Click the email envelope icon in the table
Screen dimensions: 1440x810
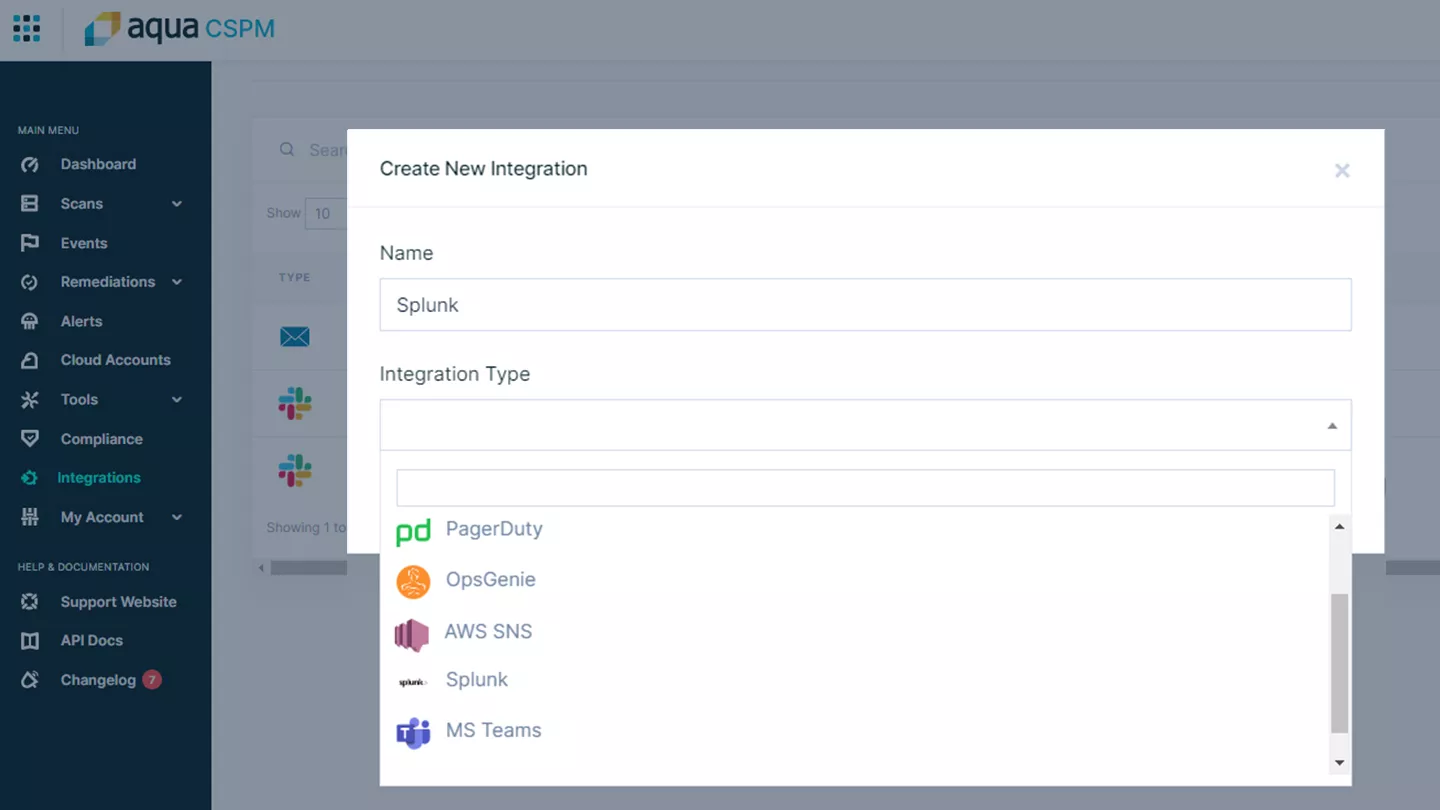coord(294,337)
